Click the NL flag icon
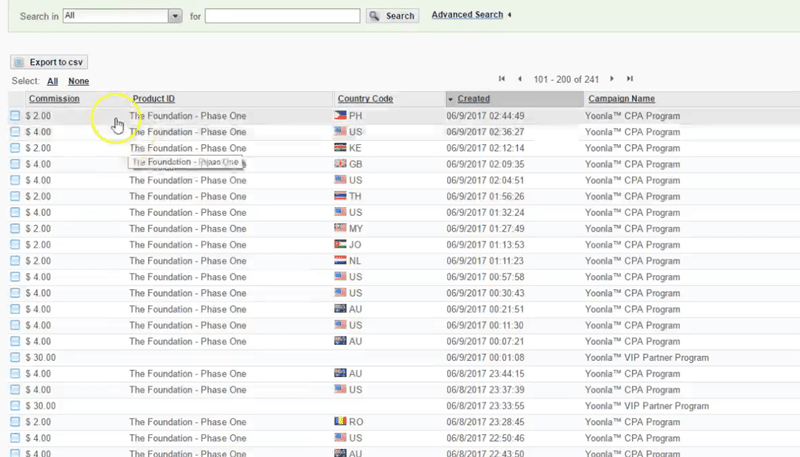This screenshot has width=800, height=457. (x=340, y=261)
